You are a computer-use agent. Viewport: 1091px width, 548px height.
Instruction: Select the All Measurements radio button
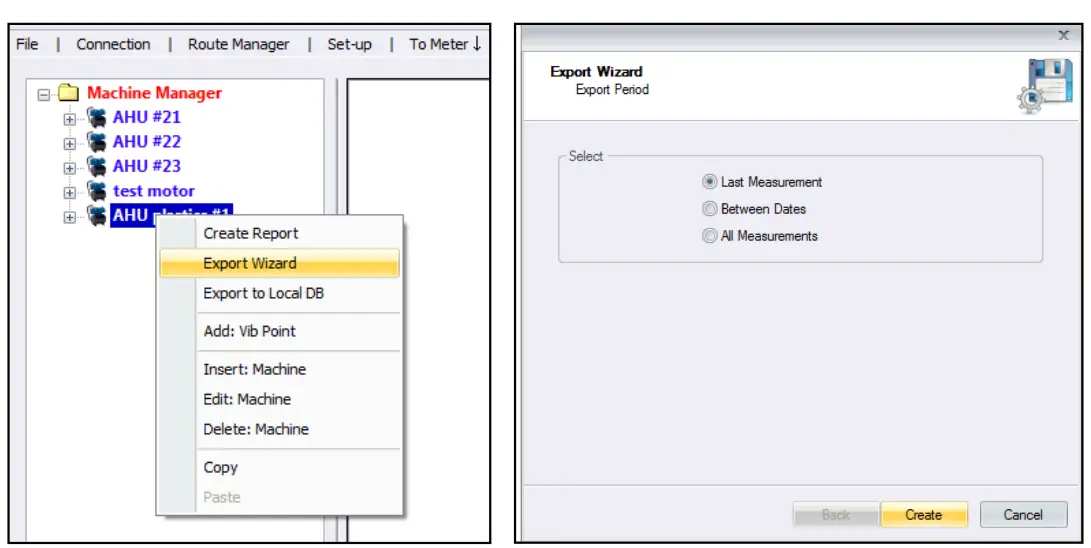(709, 236)
